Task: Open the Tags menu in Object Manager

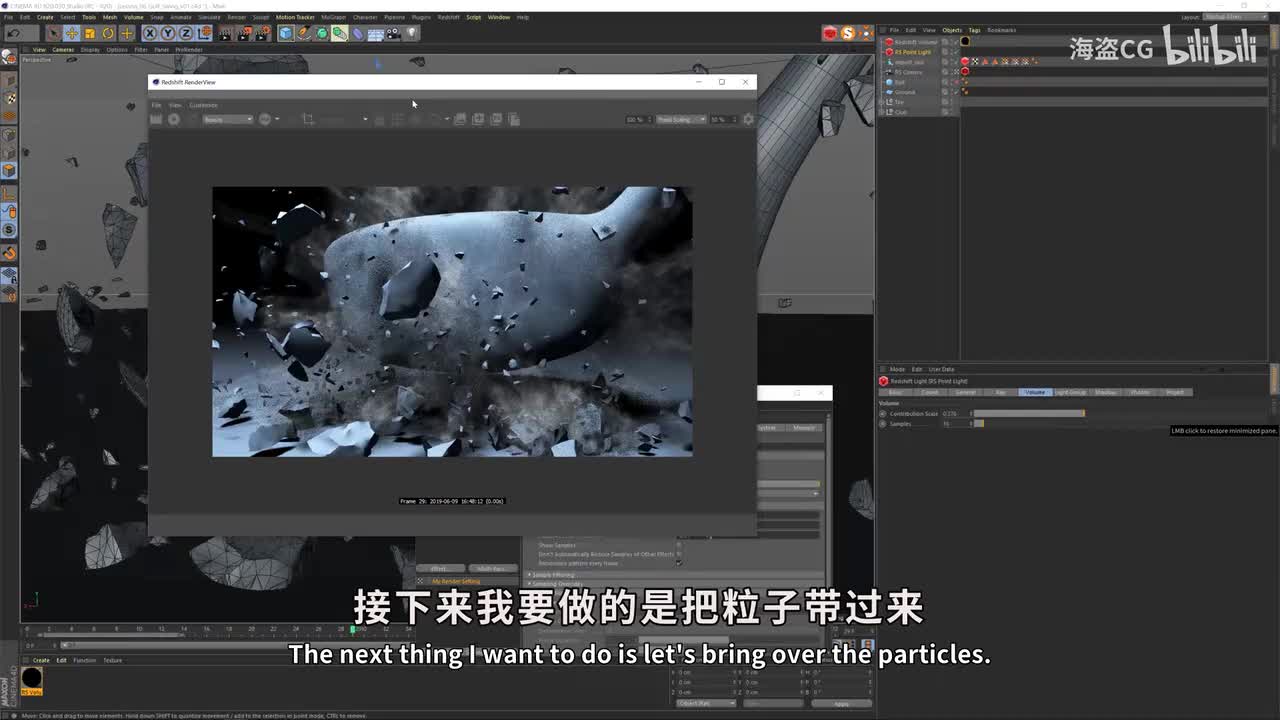Action: 974,30
